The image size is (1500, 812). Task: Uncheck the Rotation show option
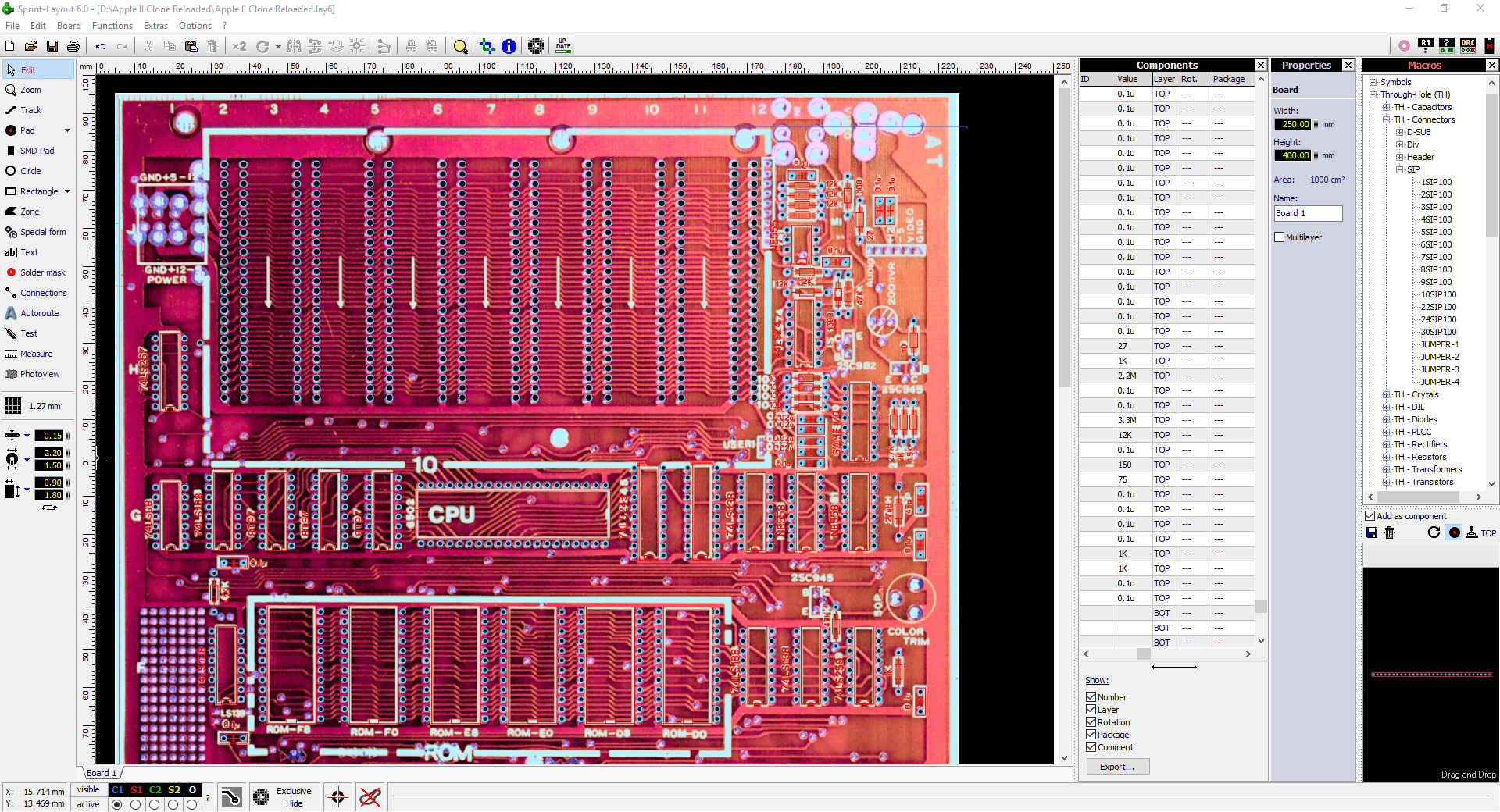(x=1091, y=722)
